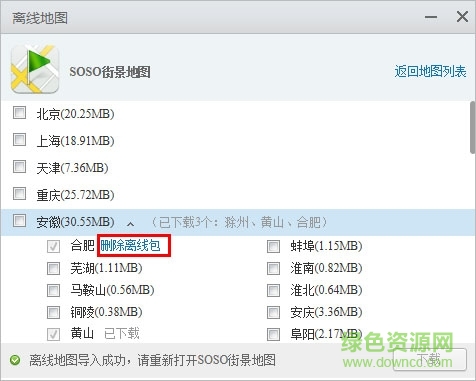The width and height of the screenshot is (476, 381).
Task: Select the 淮北(0.64MB) checkbox
Action: 273,290
